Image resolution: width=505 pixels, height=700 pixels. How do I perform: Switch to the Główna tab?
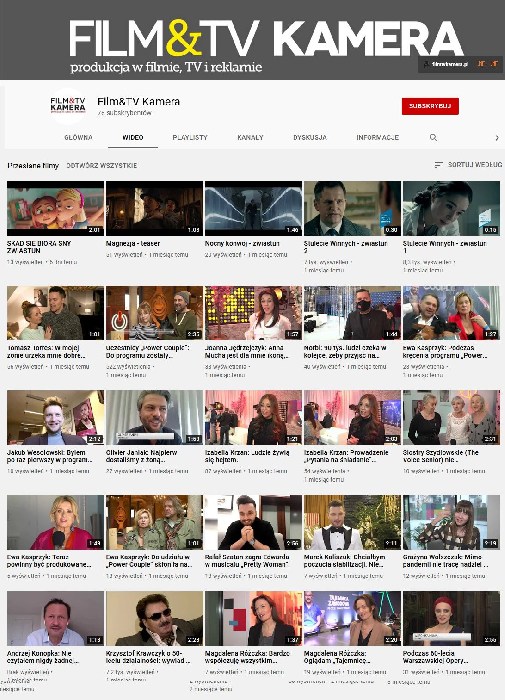pyautogui.click(x=78, y=138)
